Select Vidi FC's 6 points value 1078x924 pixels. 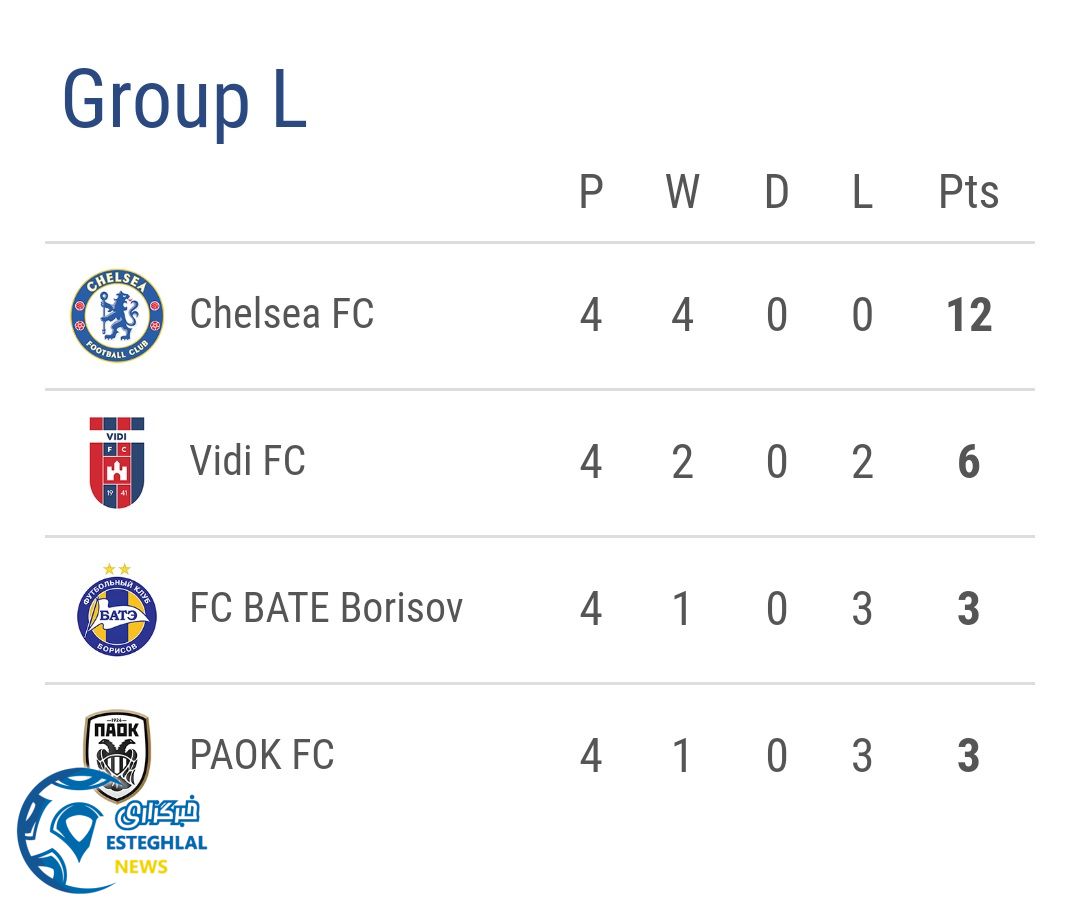[x=968, y=463]
